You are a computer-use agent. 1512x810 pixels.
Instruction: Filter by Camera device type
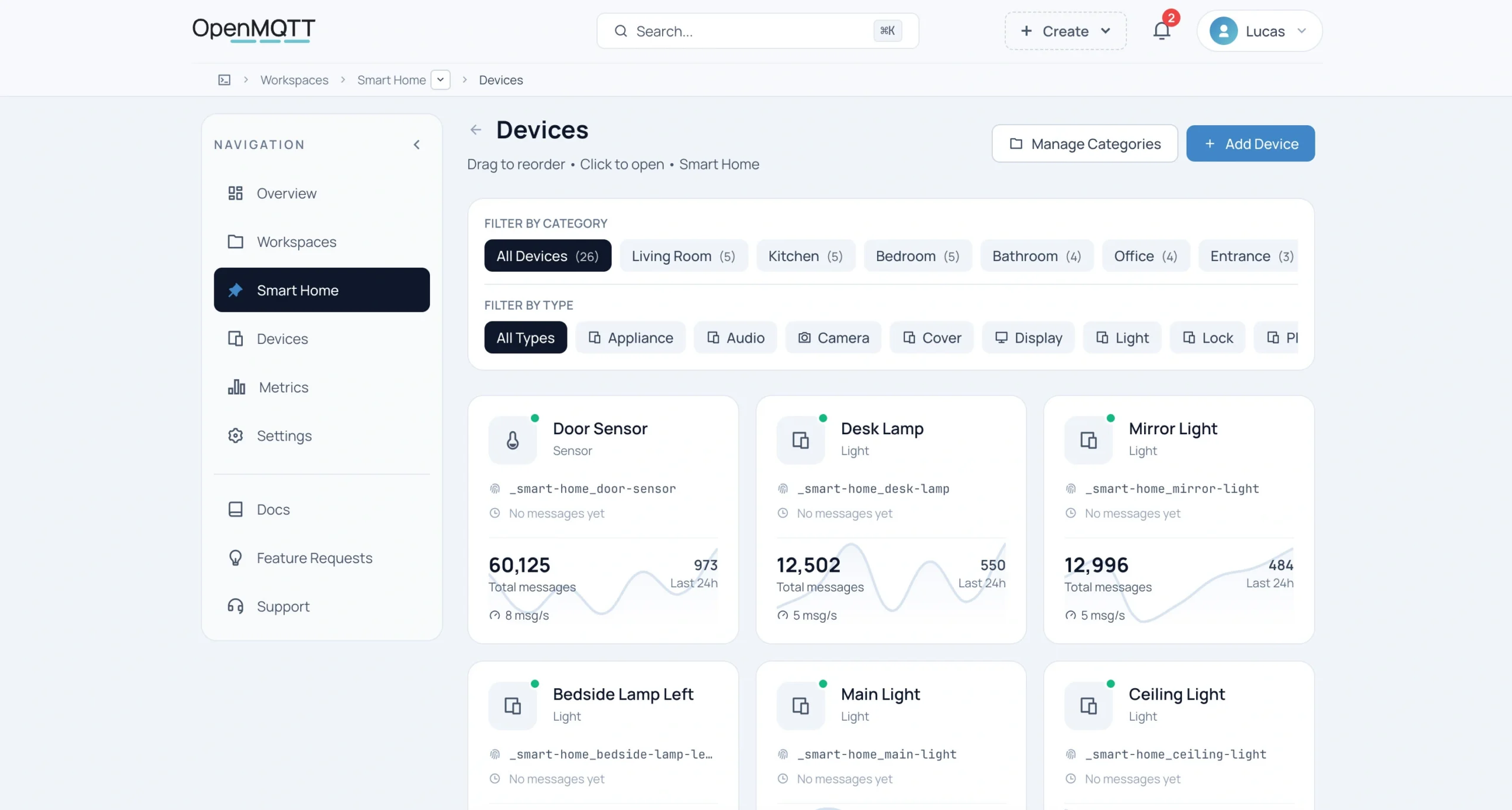point(833,337)
